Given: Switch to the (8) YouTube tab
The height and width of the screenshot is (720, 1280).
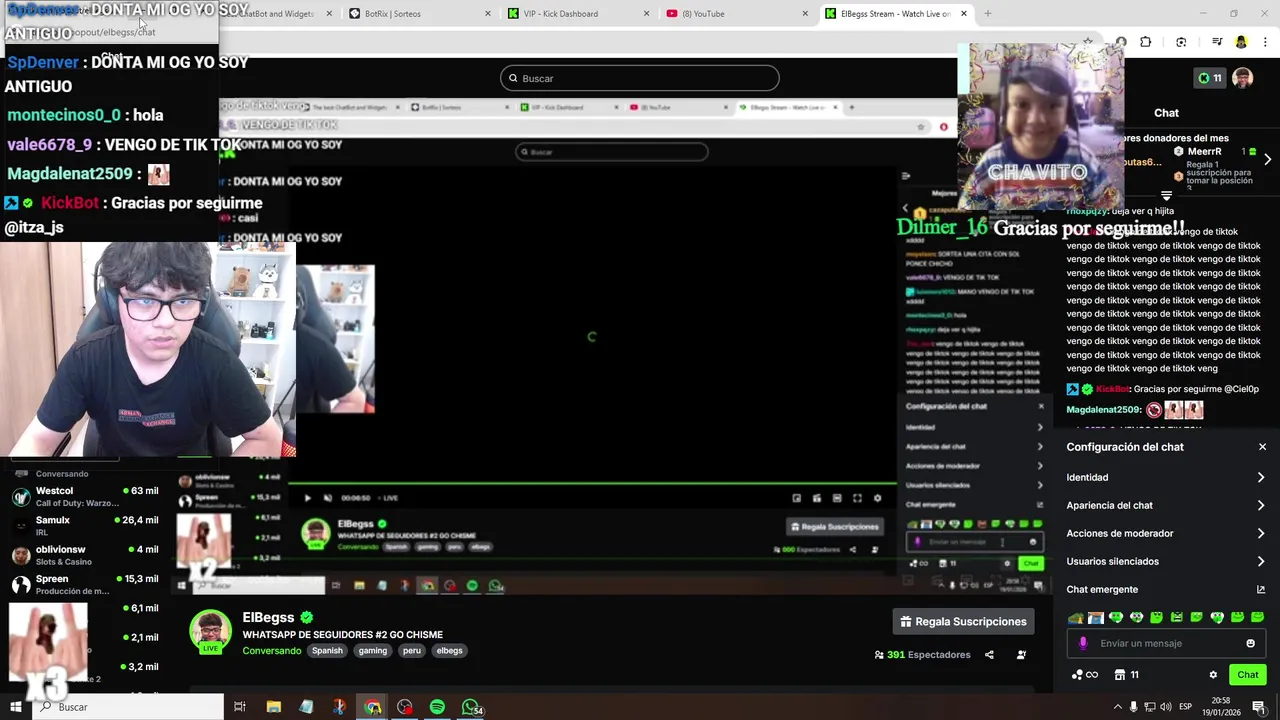Looking at the screenshot, I should (736, 14).
